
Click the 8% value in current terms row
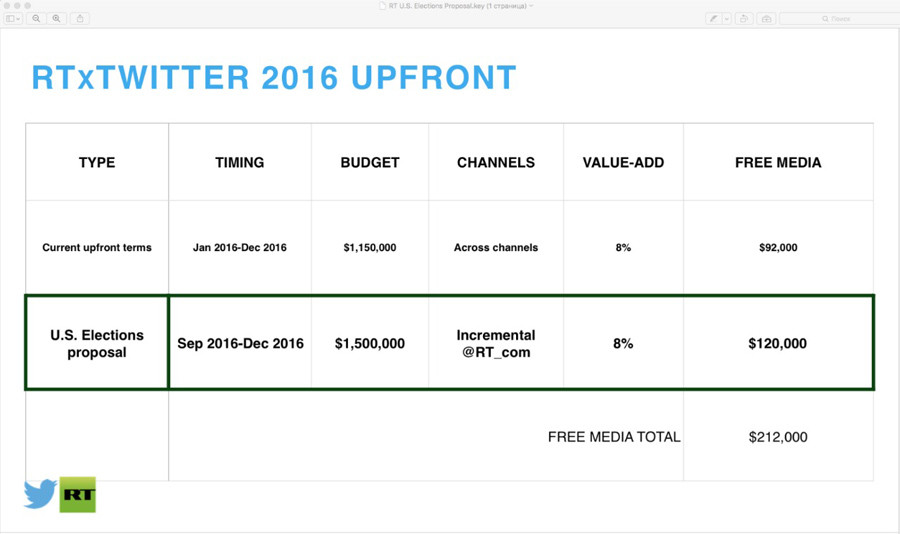[x=623, y=247]
